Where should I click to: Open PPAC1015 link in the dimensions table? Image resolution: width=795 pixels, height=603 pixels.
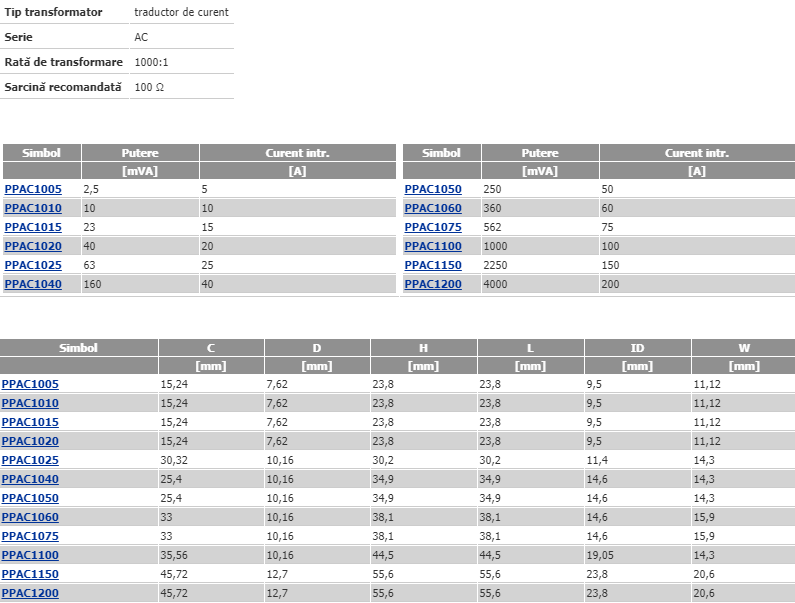click(x=30, y=422)
